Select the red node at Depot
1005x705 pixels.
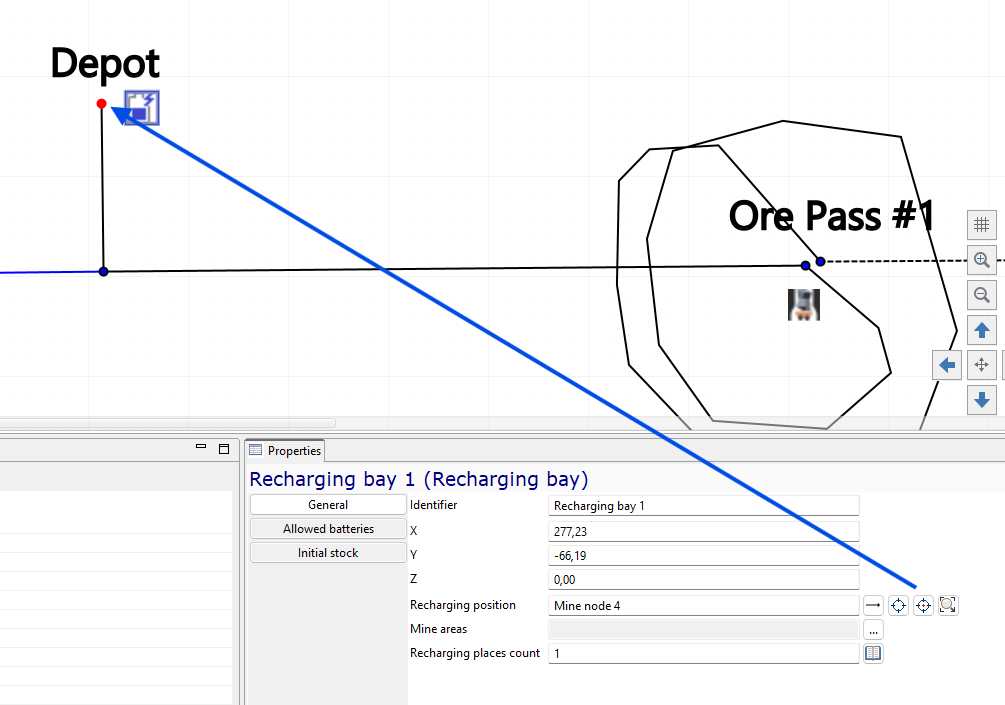coord(101,103)
